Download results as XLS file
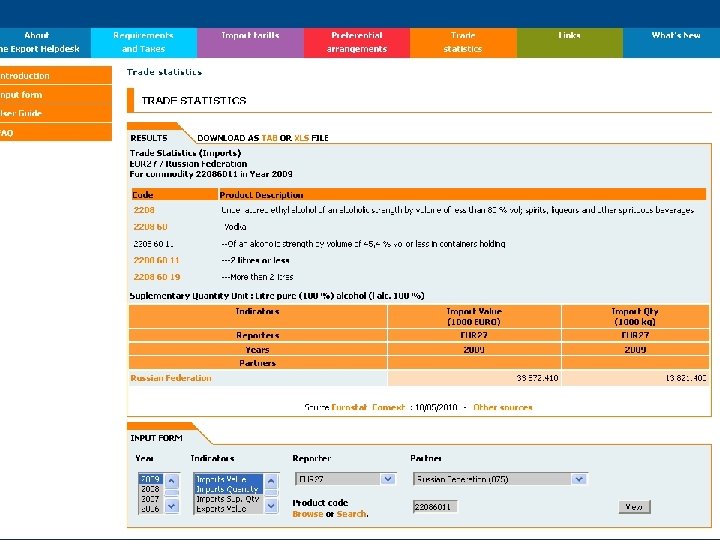 point(301,138)
